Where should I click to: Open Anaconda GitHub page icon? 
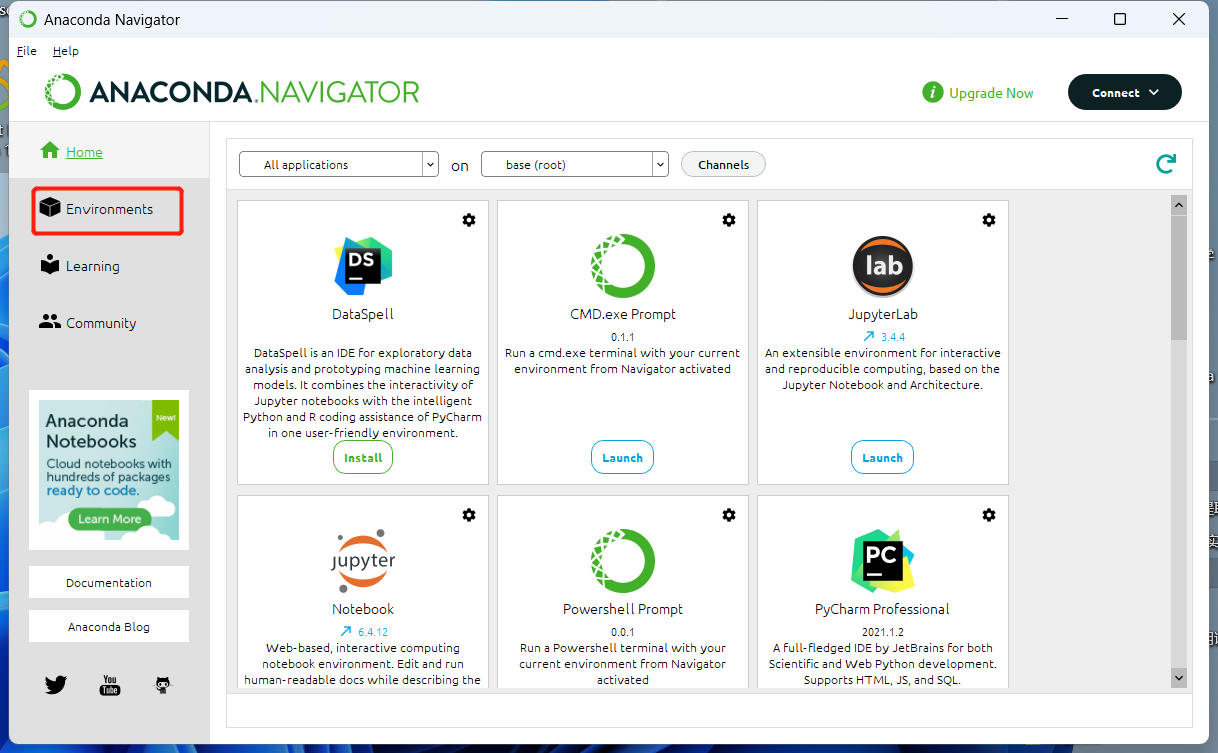(163, 685)
